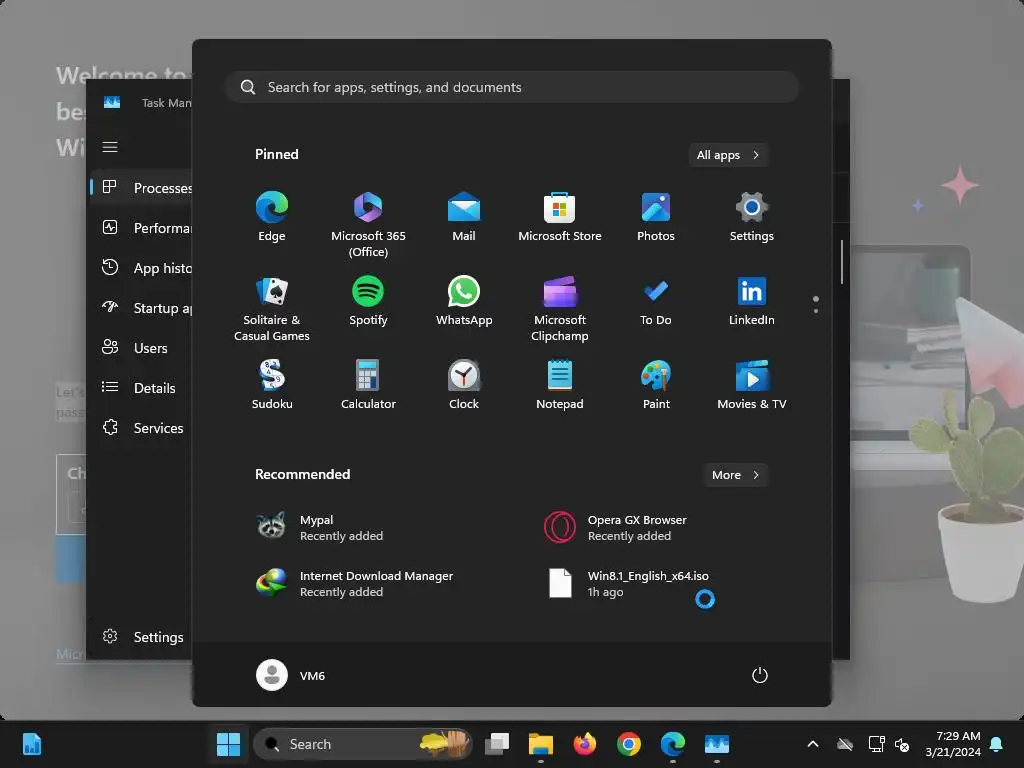The image size is (1024, 768).
Task: Click the Windows Start button on taskbar
Action: pos(229,744)
